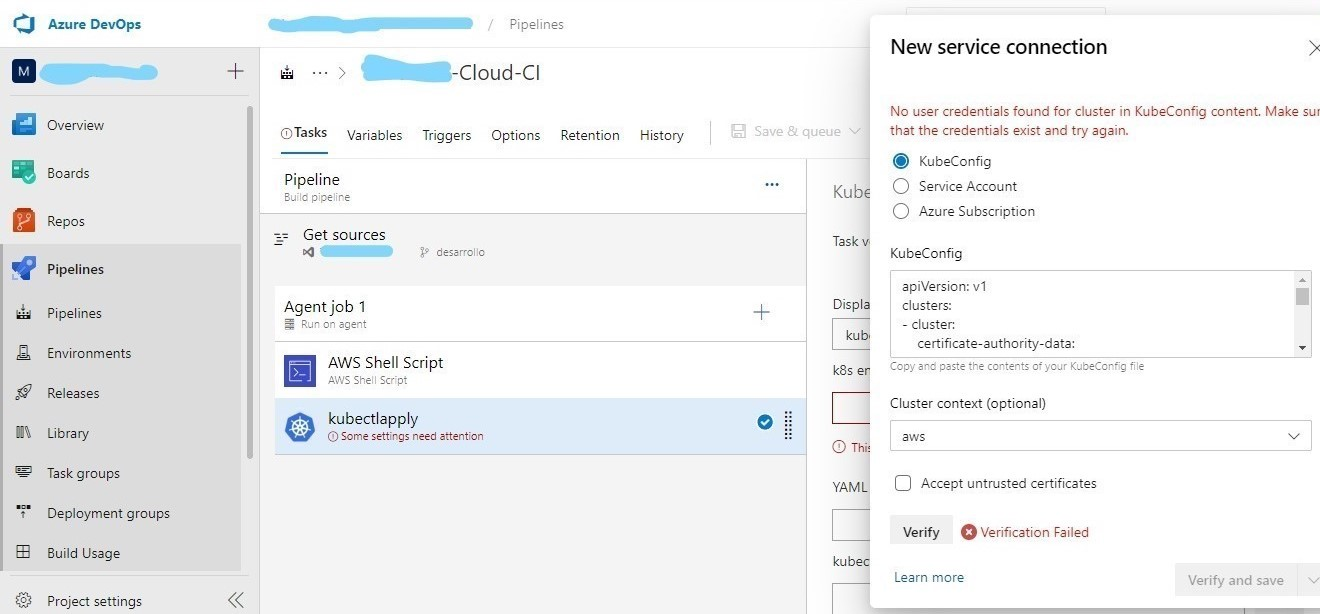
Task: Click the desarrollo branch label
Action: pyautogui.click(x=460, y=252)
